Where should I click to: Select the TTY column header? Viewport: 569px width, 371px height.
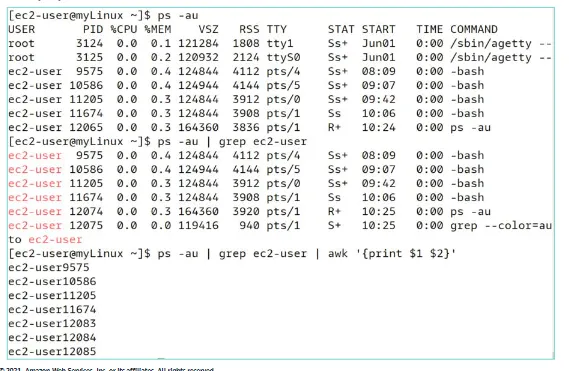(277, 29)
